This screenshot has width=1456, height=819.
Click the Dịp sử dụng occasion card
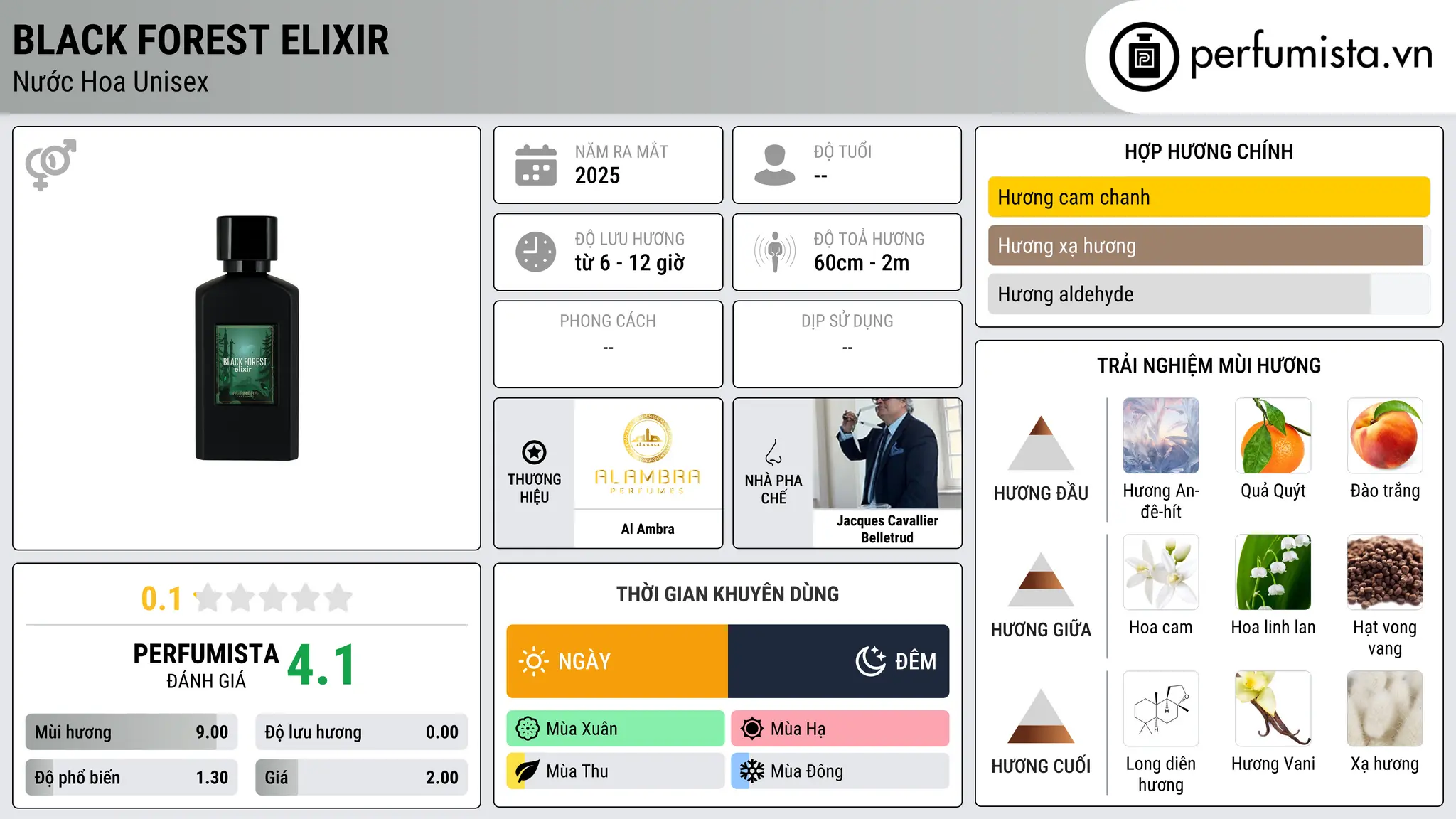(x=847, y=344)
